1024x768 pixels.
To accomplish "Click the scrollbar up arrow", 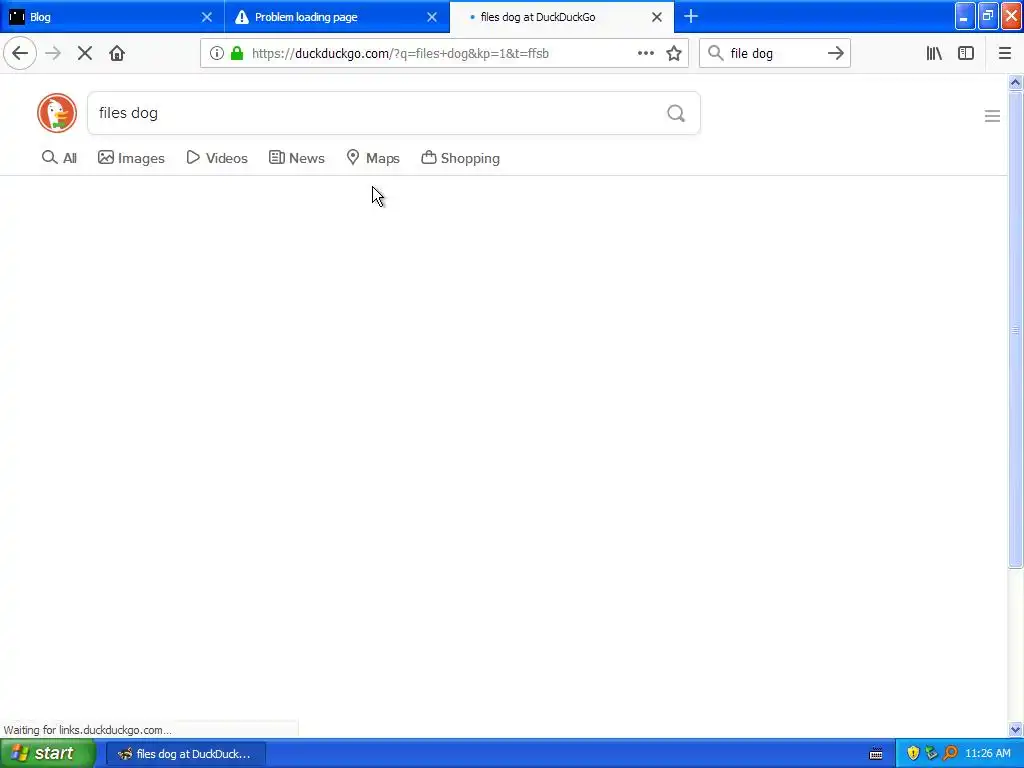I will [x=1015, y=83].
